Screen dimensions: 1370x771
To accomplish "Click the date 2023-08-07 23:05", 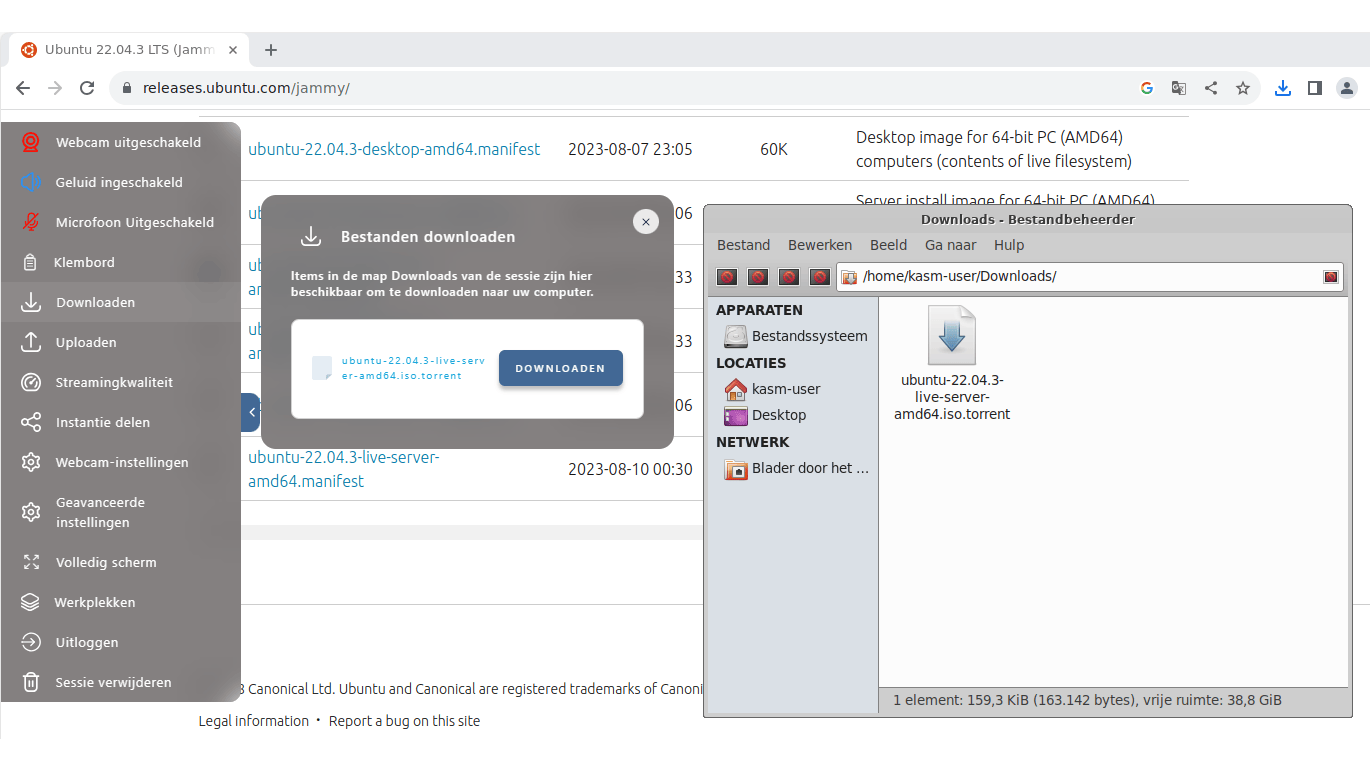I will coord(630,149).
